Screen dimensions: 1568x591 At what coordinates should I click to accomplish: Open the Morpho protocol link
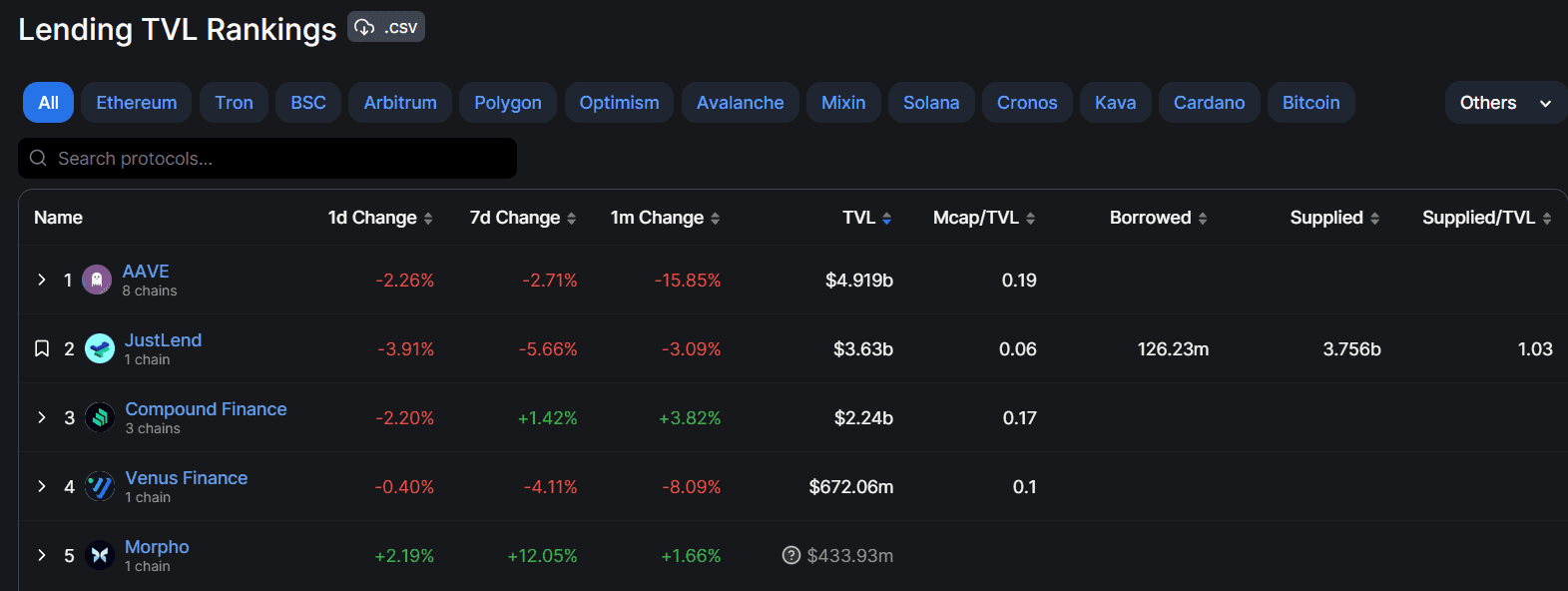coord(157,547)
